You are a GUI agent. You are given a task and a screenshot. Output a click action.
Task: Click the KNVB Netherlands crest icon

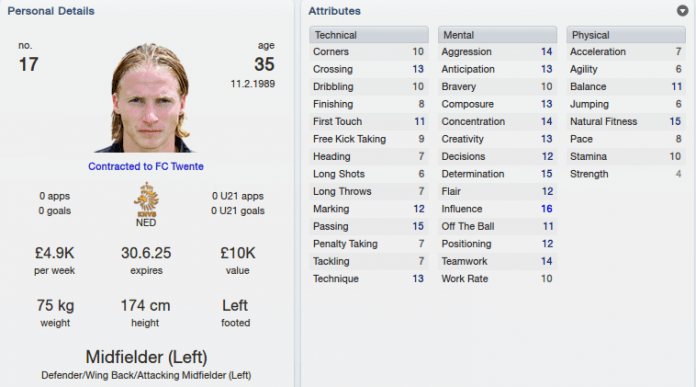[x=146, y=199]
